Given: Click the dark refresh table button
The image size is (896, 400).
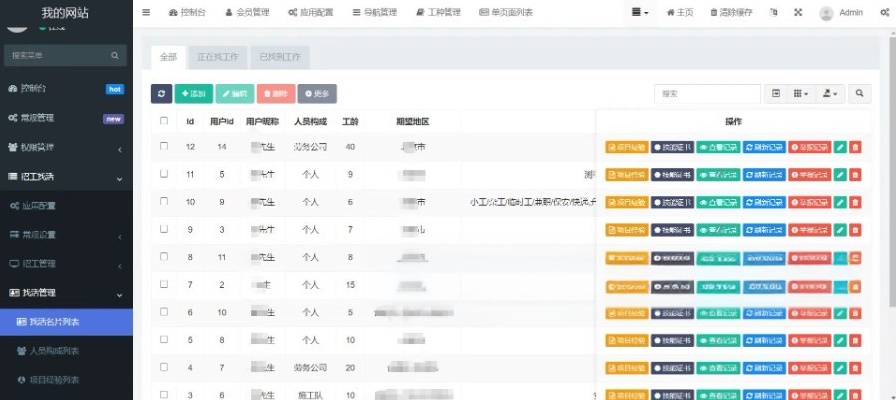Looking at the screenshot, I should [161, 94].
